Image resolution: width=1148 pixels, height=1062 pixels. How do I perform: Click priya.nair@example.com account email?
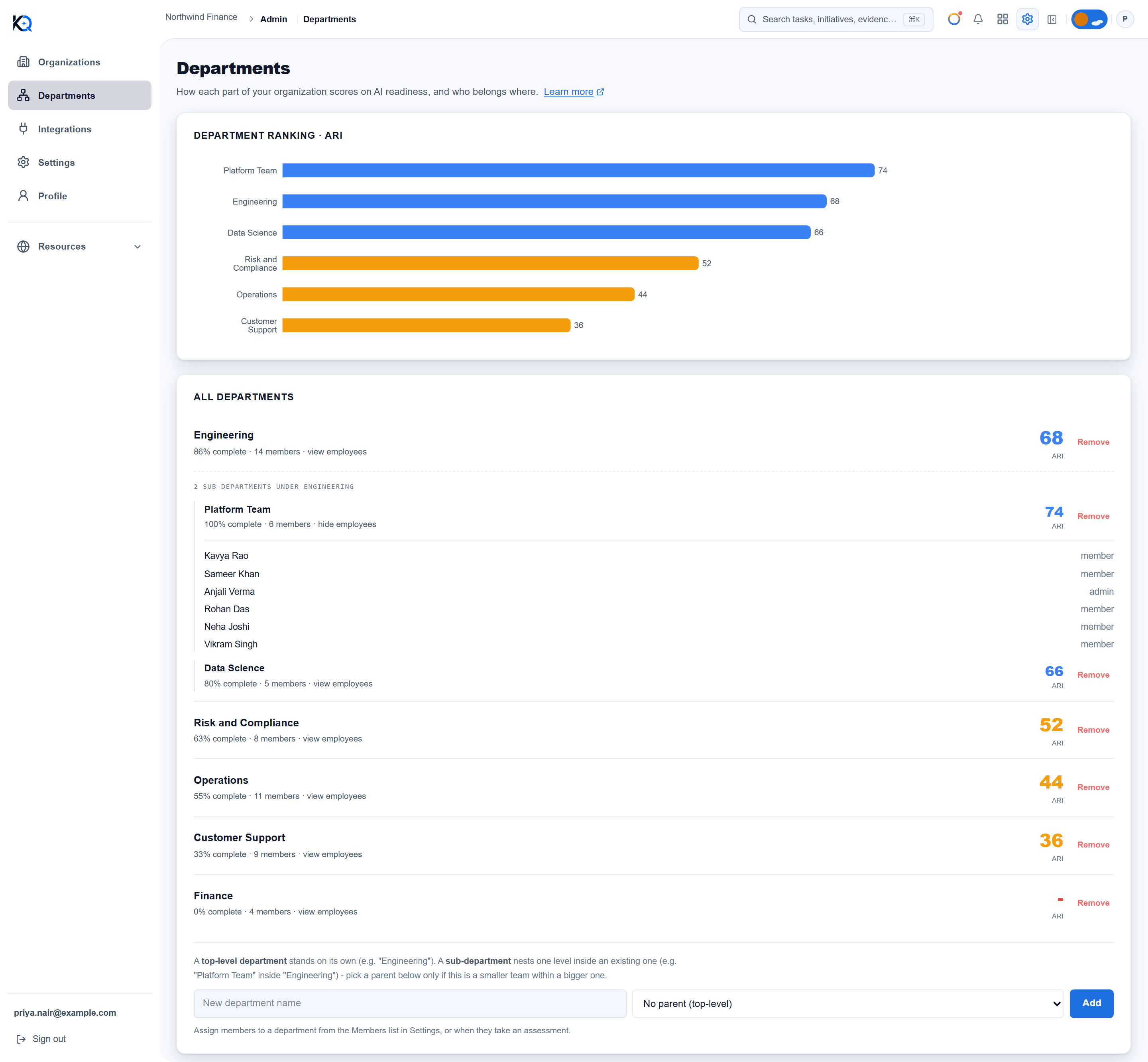(65, 1013)
